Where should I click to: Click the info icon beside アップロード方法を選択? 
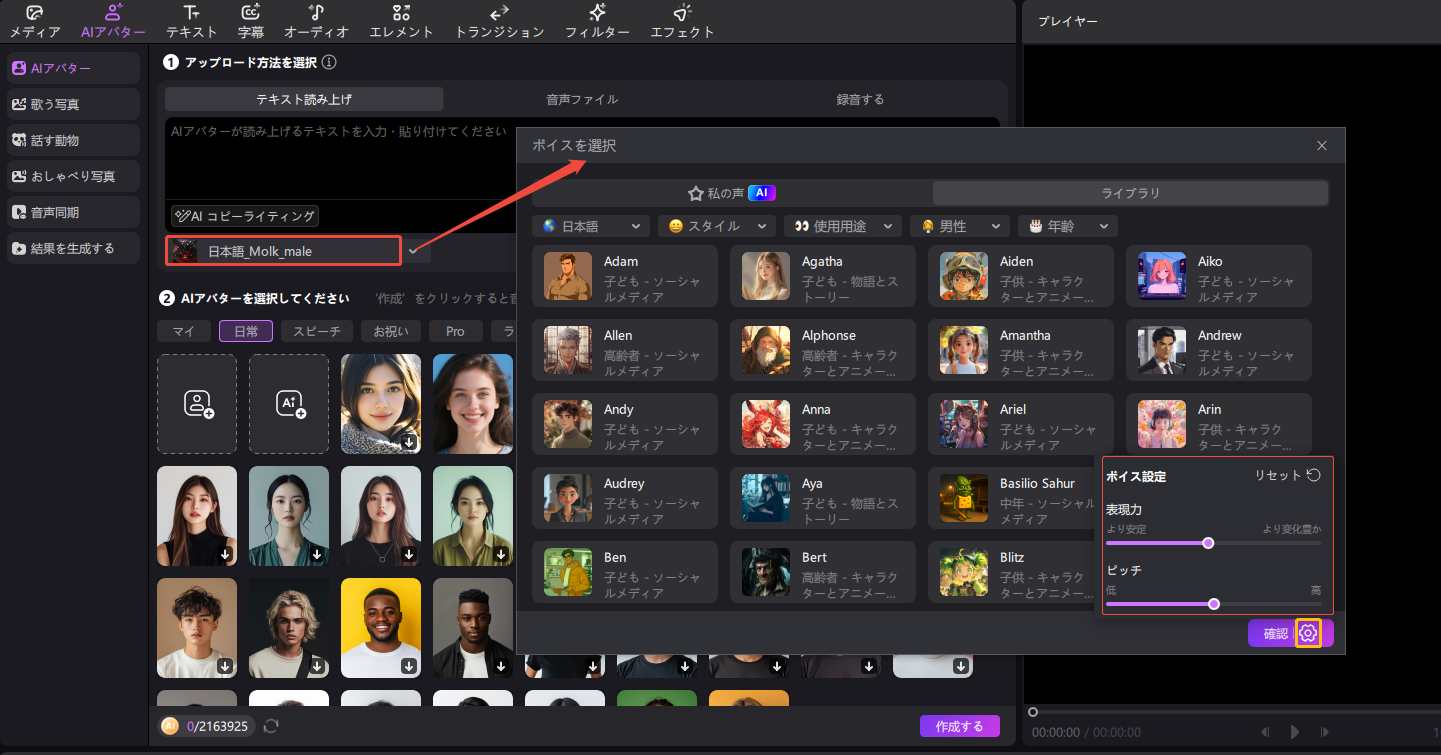pyautogui.click(x=329, y=62)
